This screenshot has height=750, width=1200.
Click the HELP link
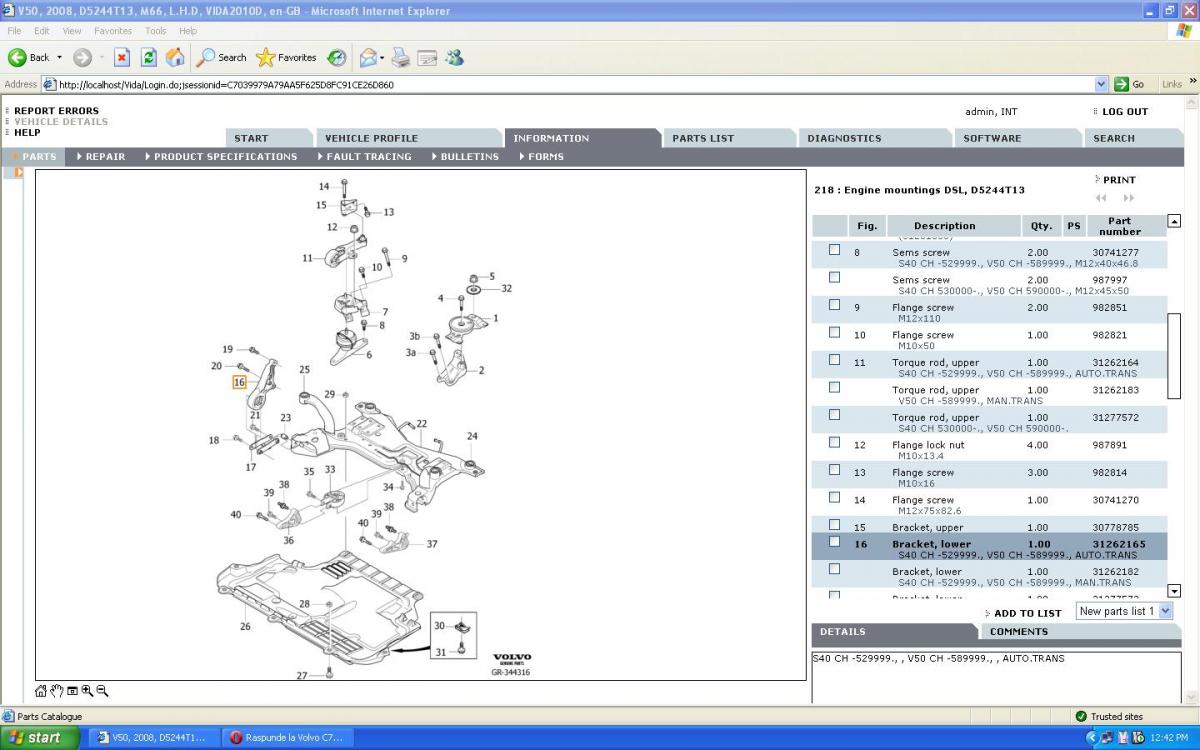pos(27,132)
